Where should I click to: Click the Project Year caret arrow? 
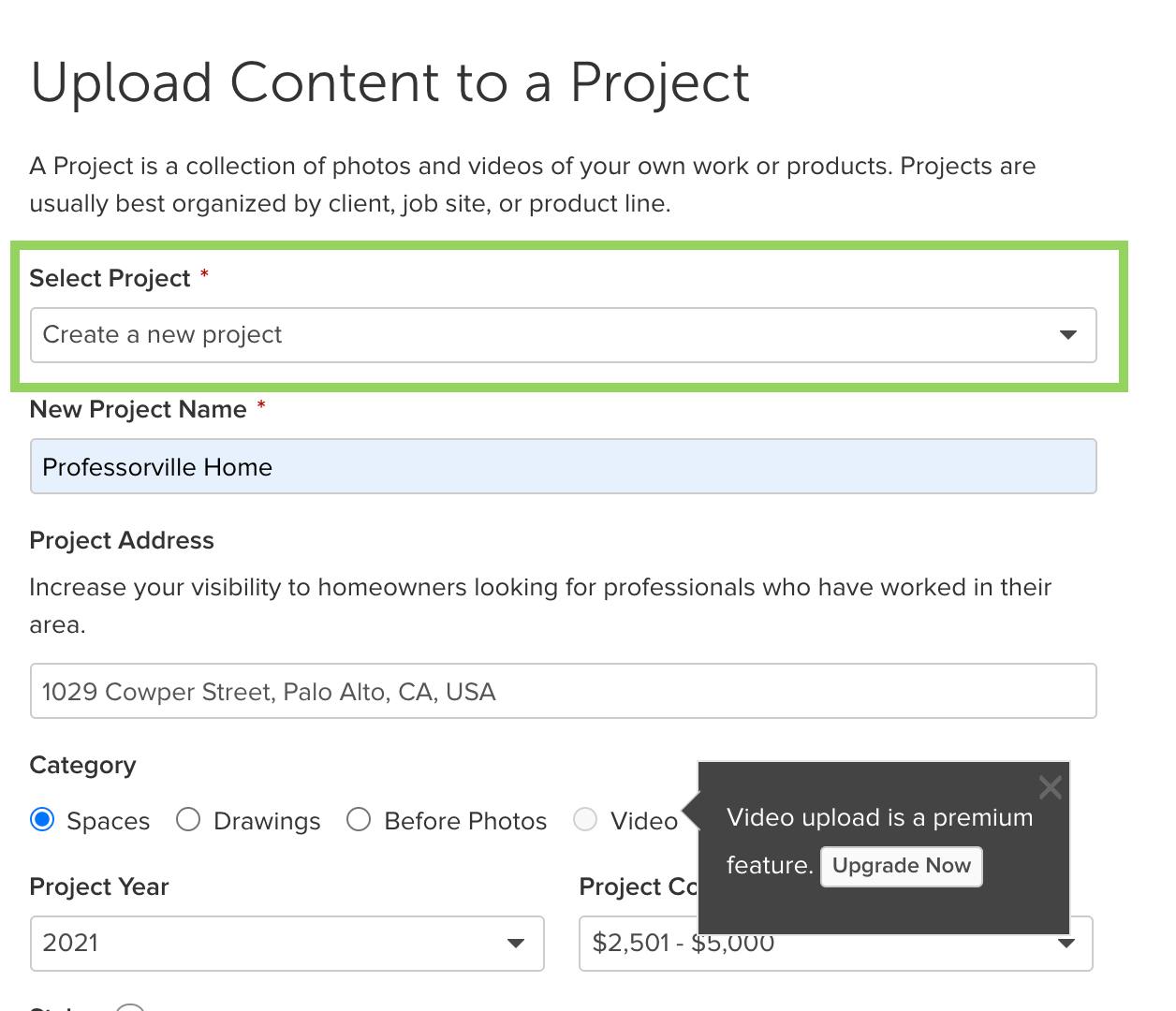[x=515, y=944]
